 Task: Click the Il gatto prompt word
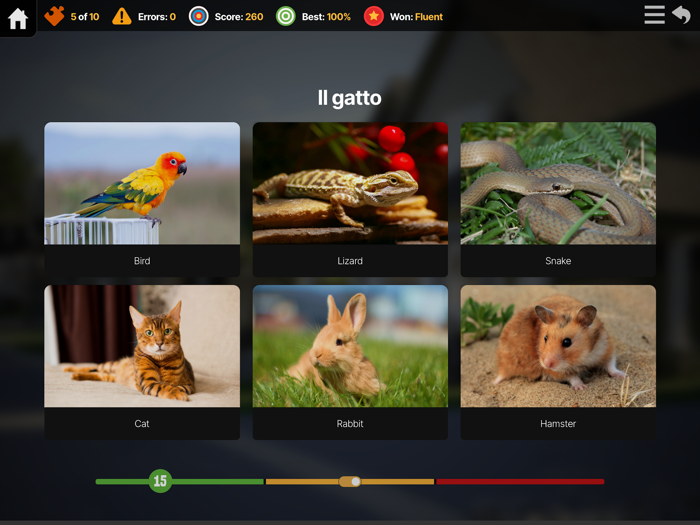(x=350, y=98)
